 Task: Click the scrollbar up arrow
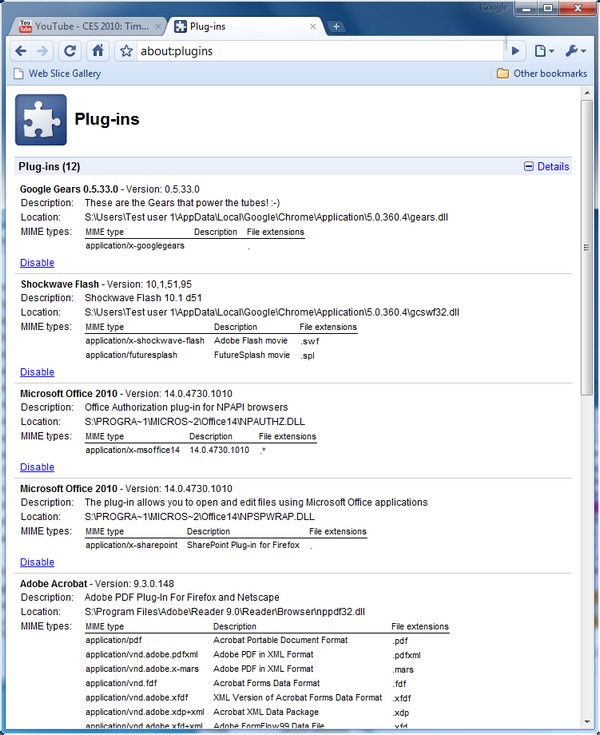point(586,93)
